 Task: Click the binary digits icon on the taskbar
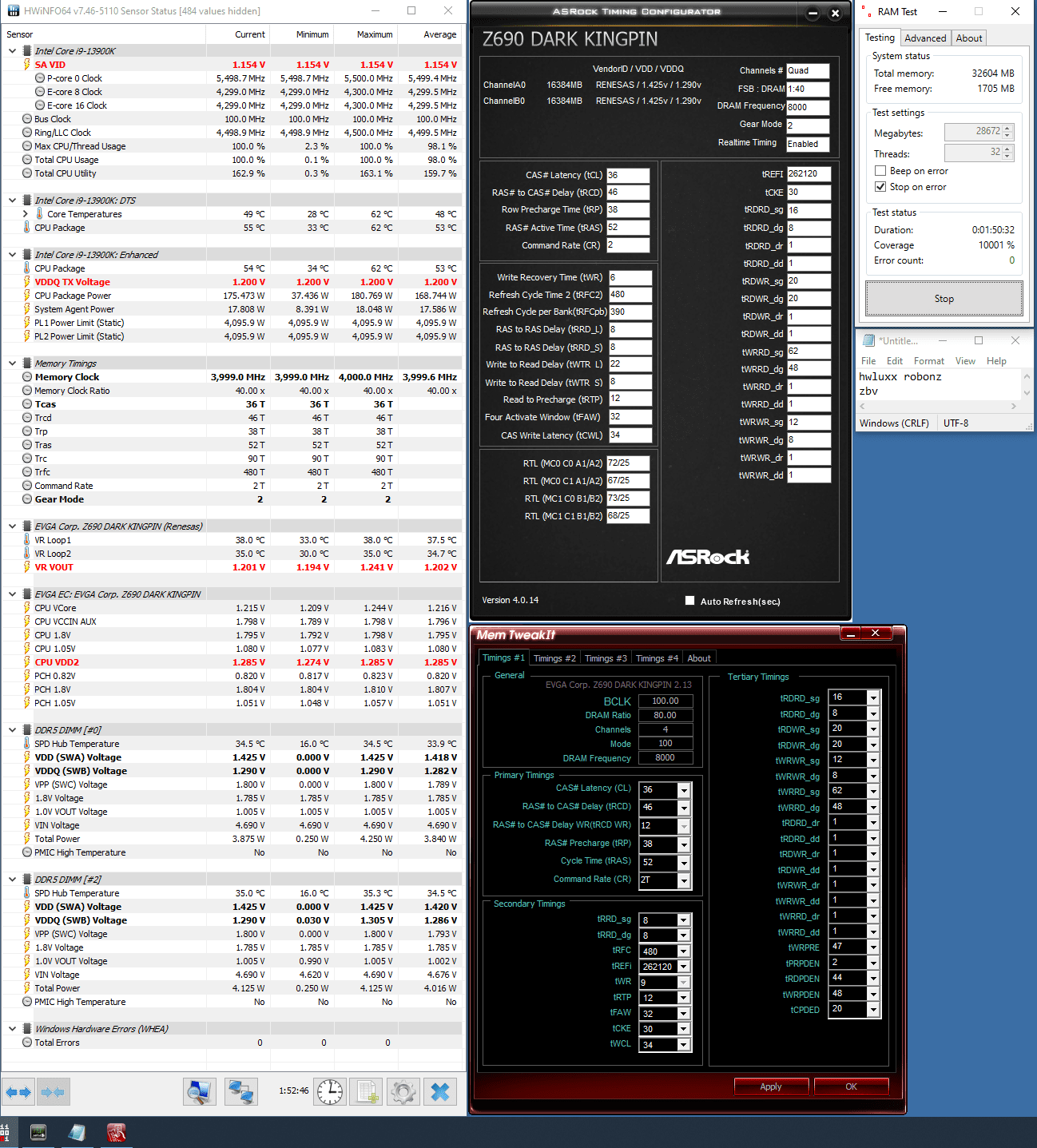pos(5,1132)
